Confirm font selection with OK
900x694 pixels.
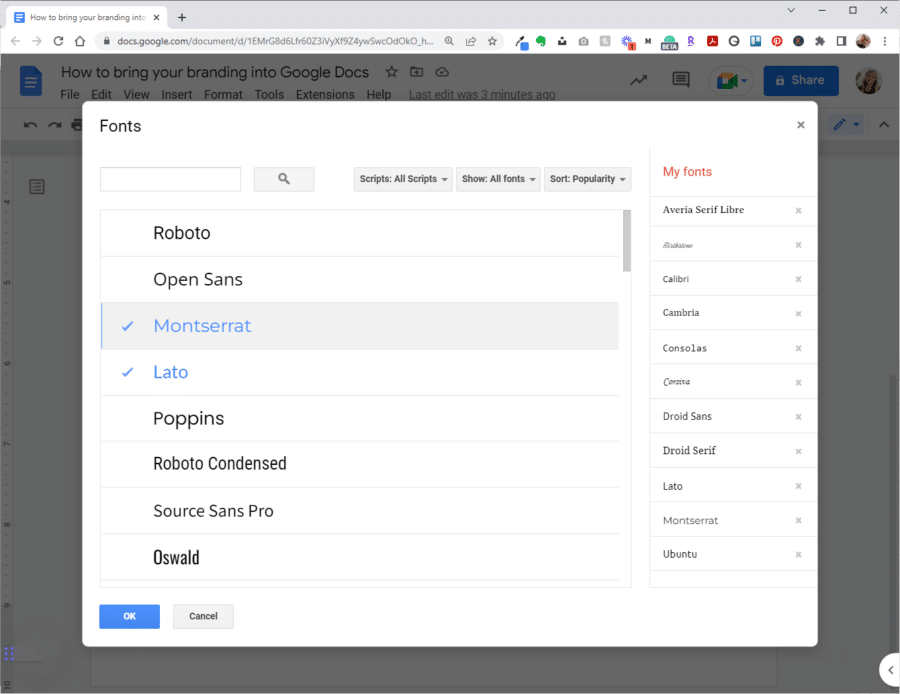[129, 616]
